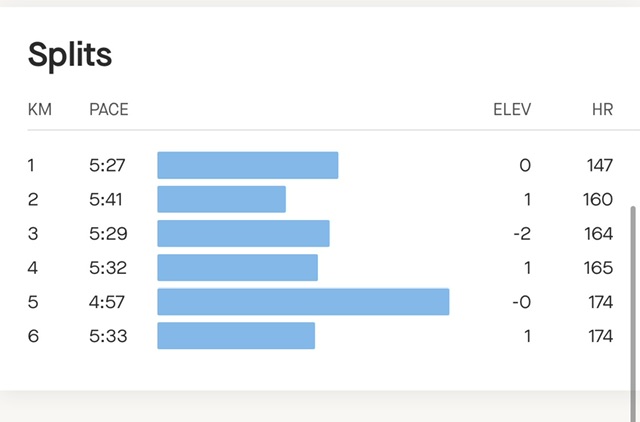640x422 pixels.
Task: Click the 5:33 pace value
Action: [x=107, y=336]
